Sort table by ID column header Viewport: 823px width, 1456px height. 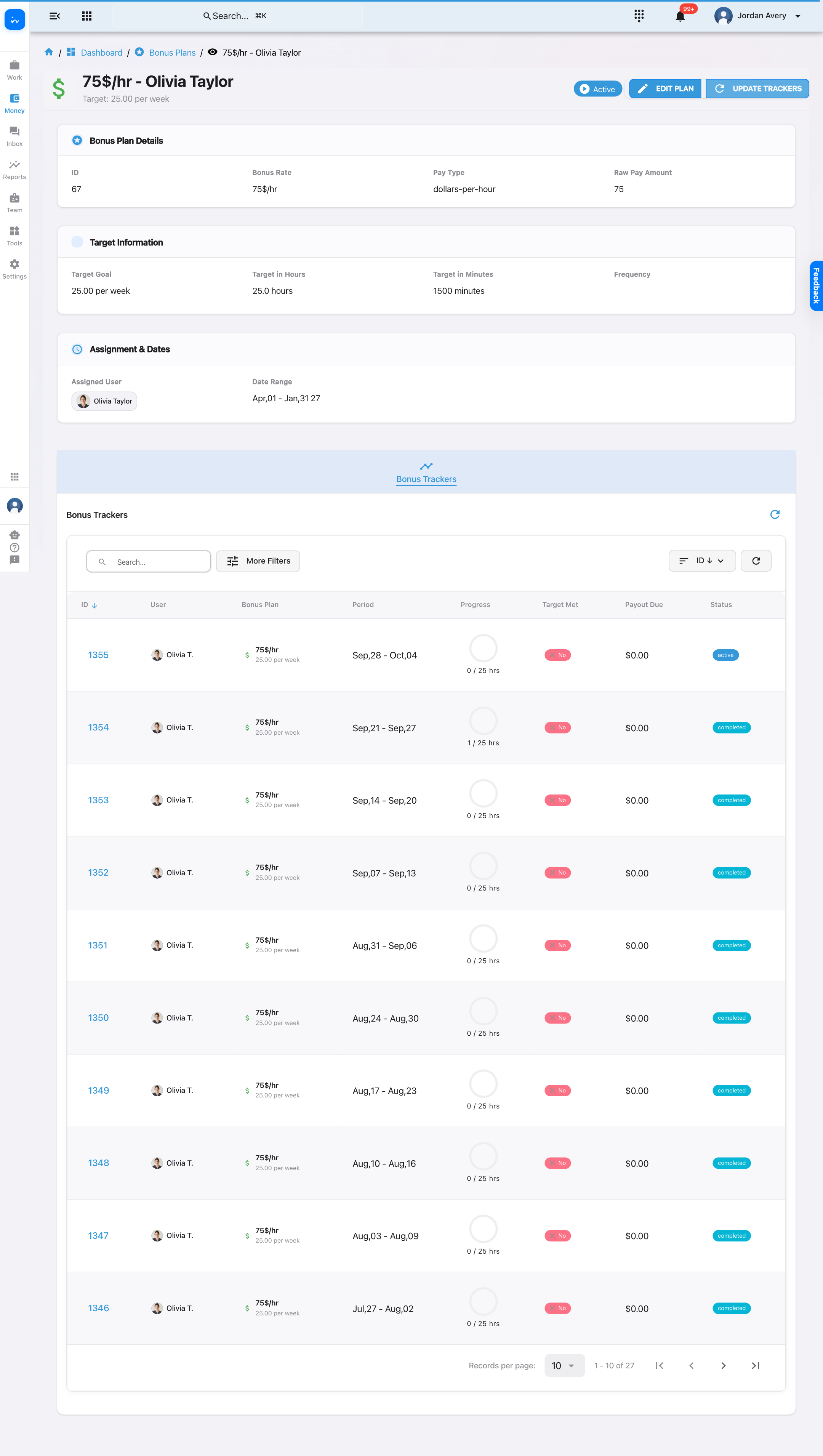click(x=89, y=605)
